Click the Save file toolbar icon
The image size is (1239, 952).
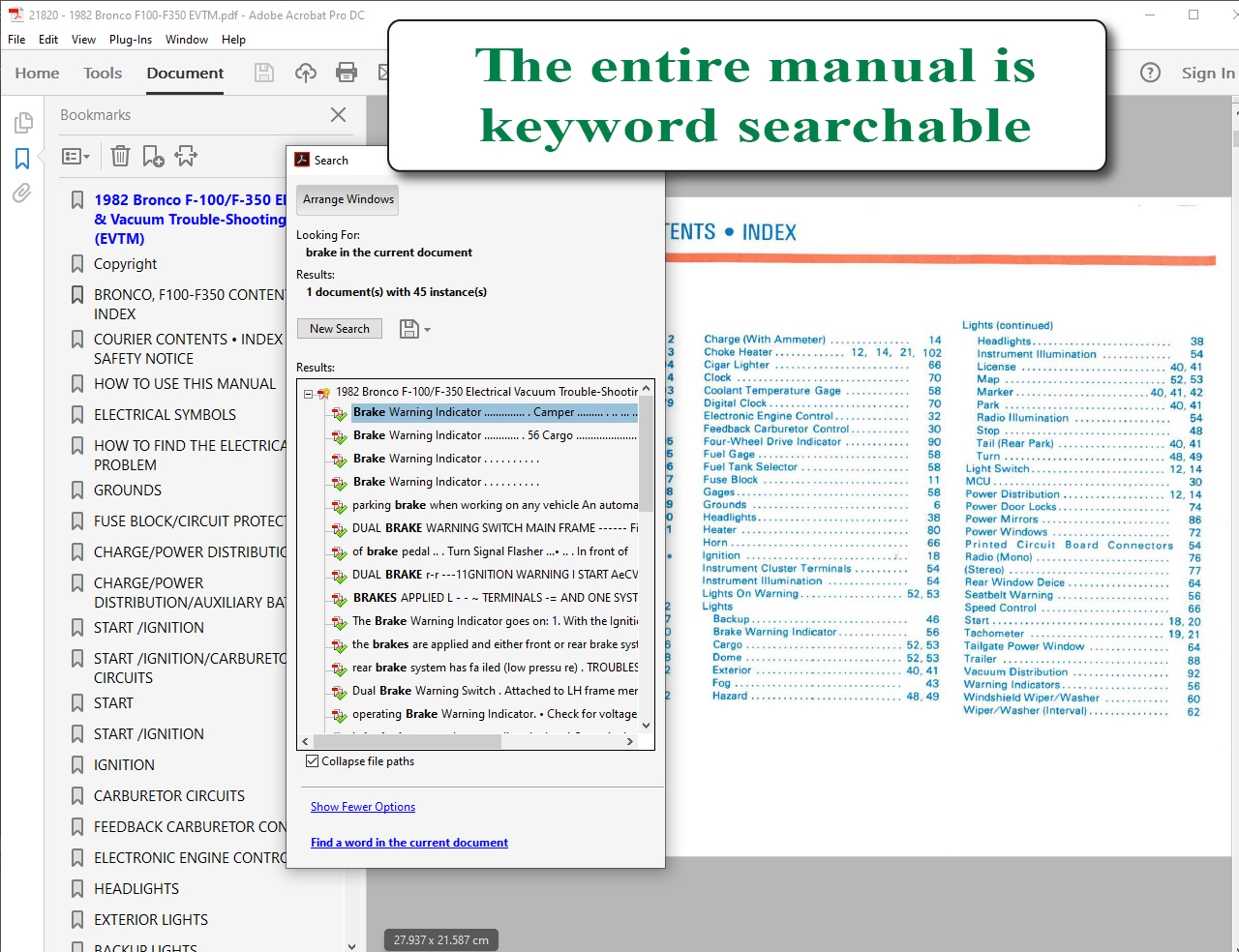[264, 73]
